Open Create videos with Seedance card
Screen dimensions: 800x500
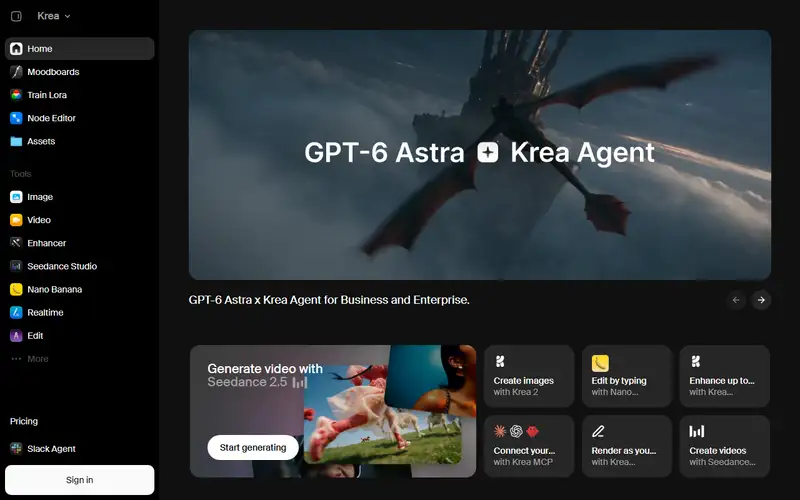pos(724,446)
